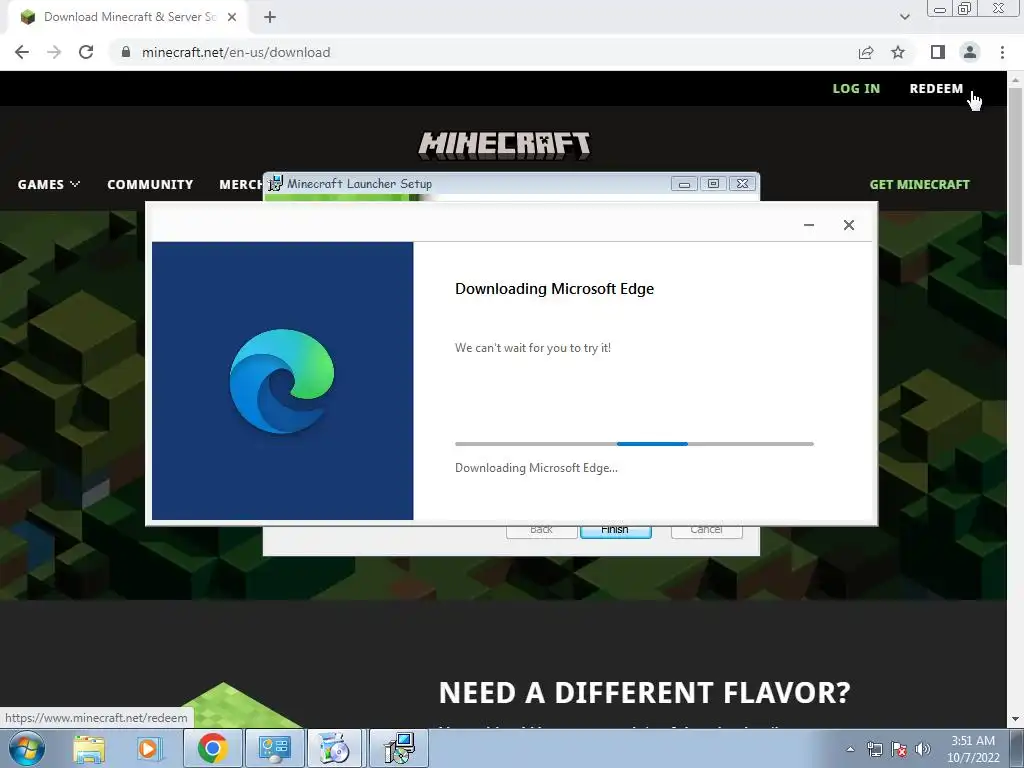The image size is (1024, 768).
Task: Open Action Center flag icon
Action: point(899,750)
